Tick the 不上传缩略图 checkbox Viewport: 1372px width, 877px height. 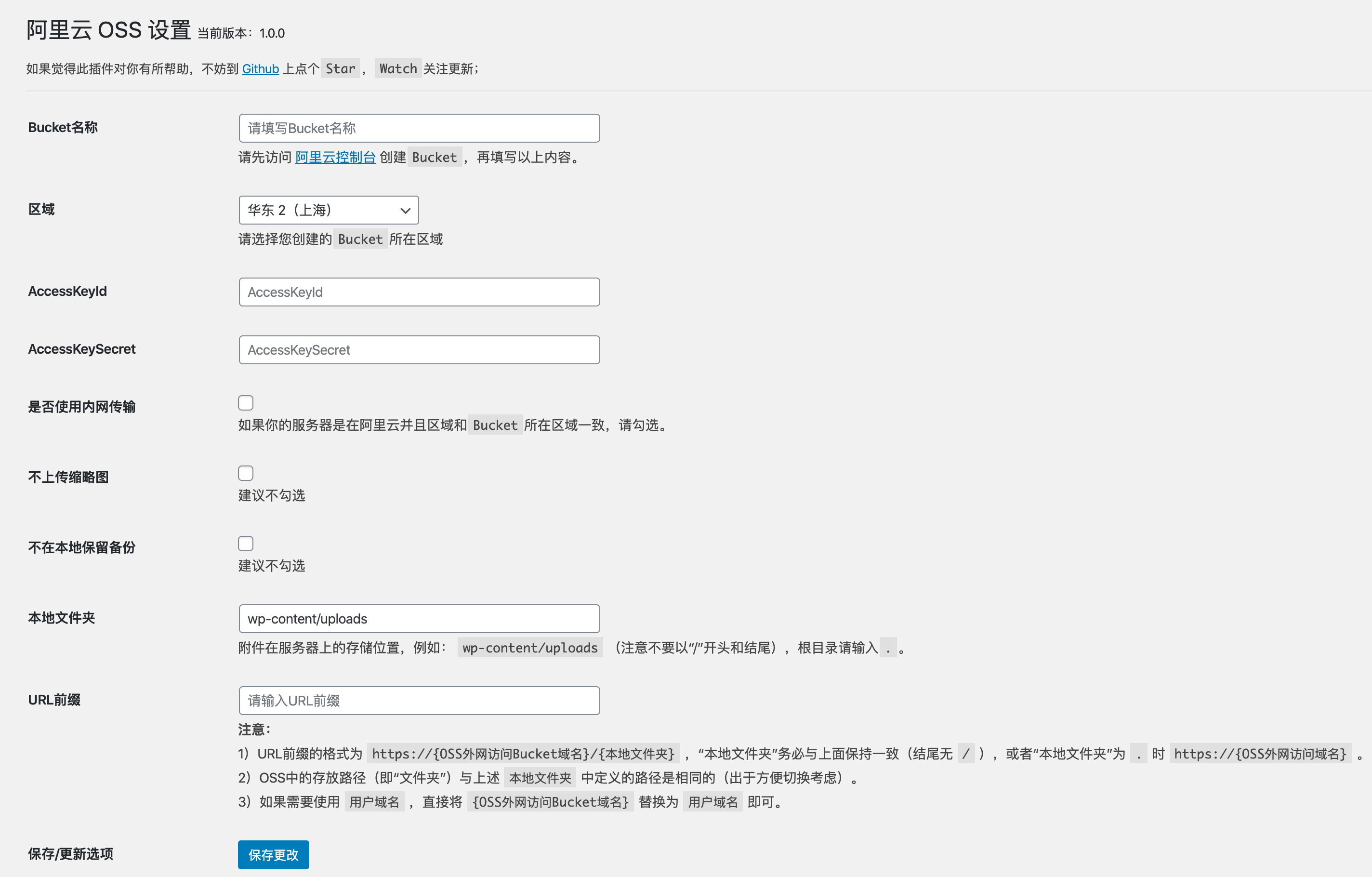(x=246, y=474)
